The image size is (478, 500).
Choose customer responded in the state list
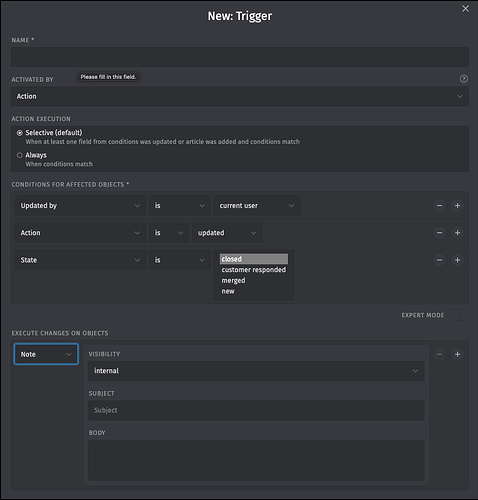tap(254, 270)
